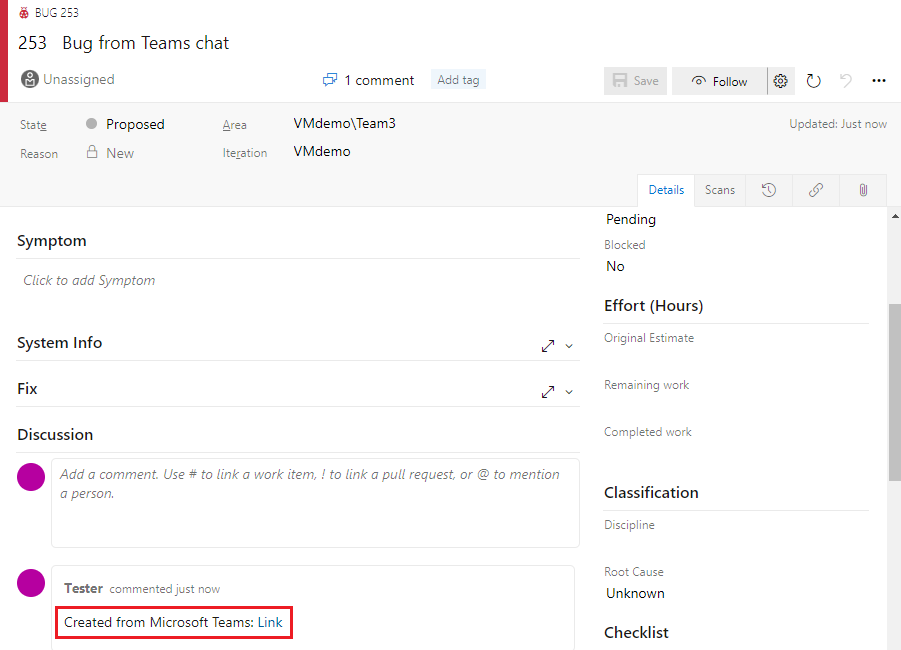Expand the Fix field to full screen
The height and width of the screenshot is (650, 901).
coord(546,391)
